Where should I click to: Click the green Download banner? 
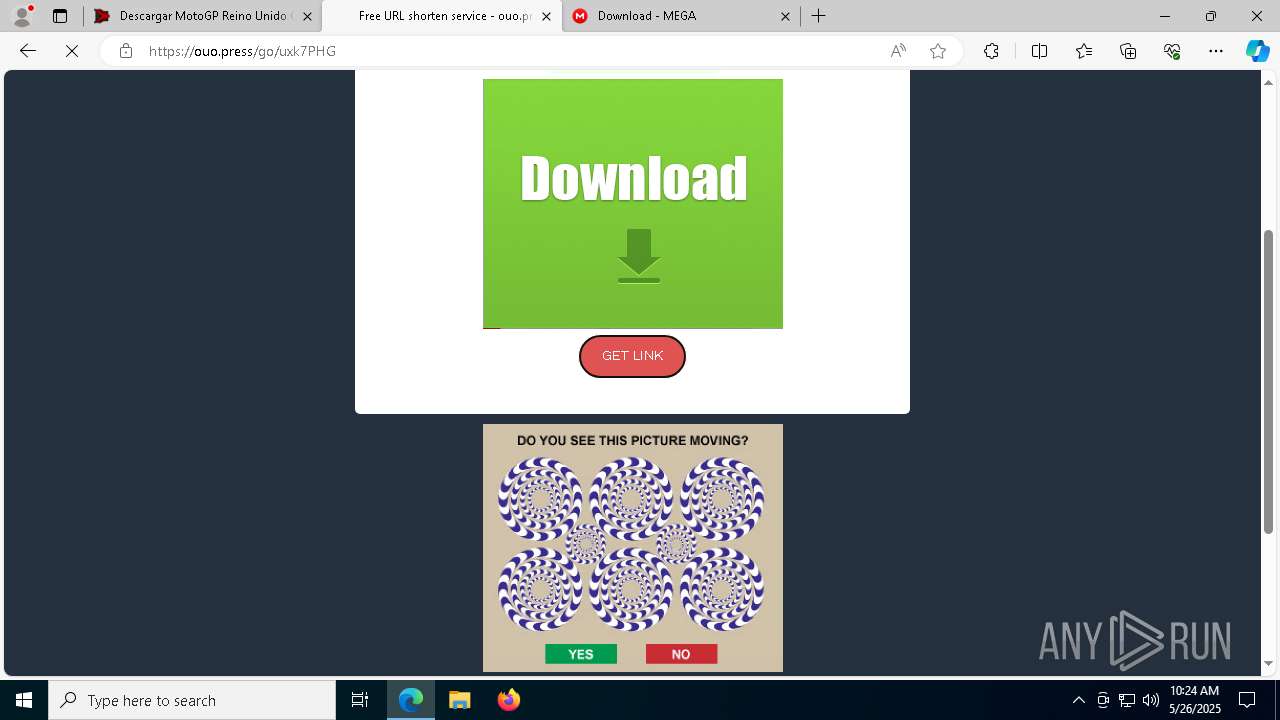point(633,204)
